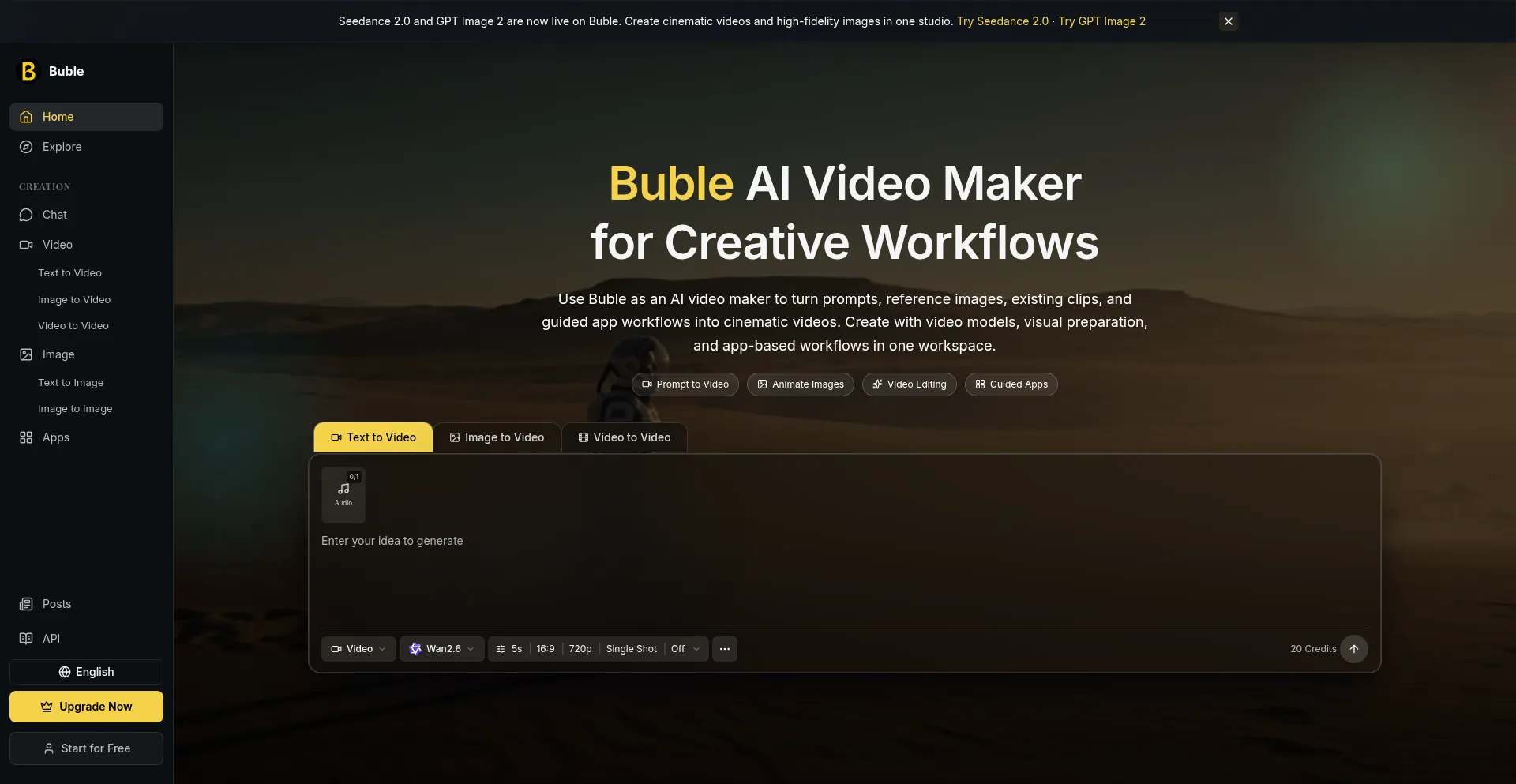Image resolution: width=1516 pixels, height=784 pixels.
Task: Open the Explore section
Action: pos(86,147)
